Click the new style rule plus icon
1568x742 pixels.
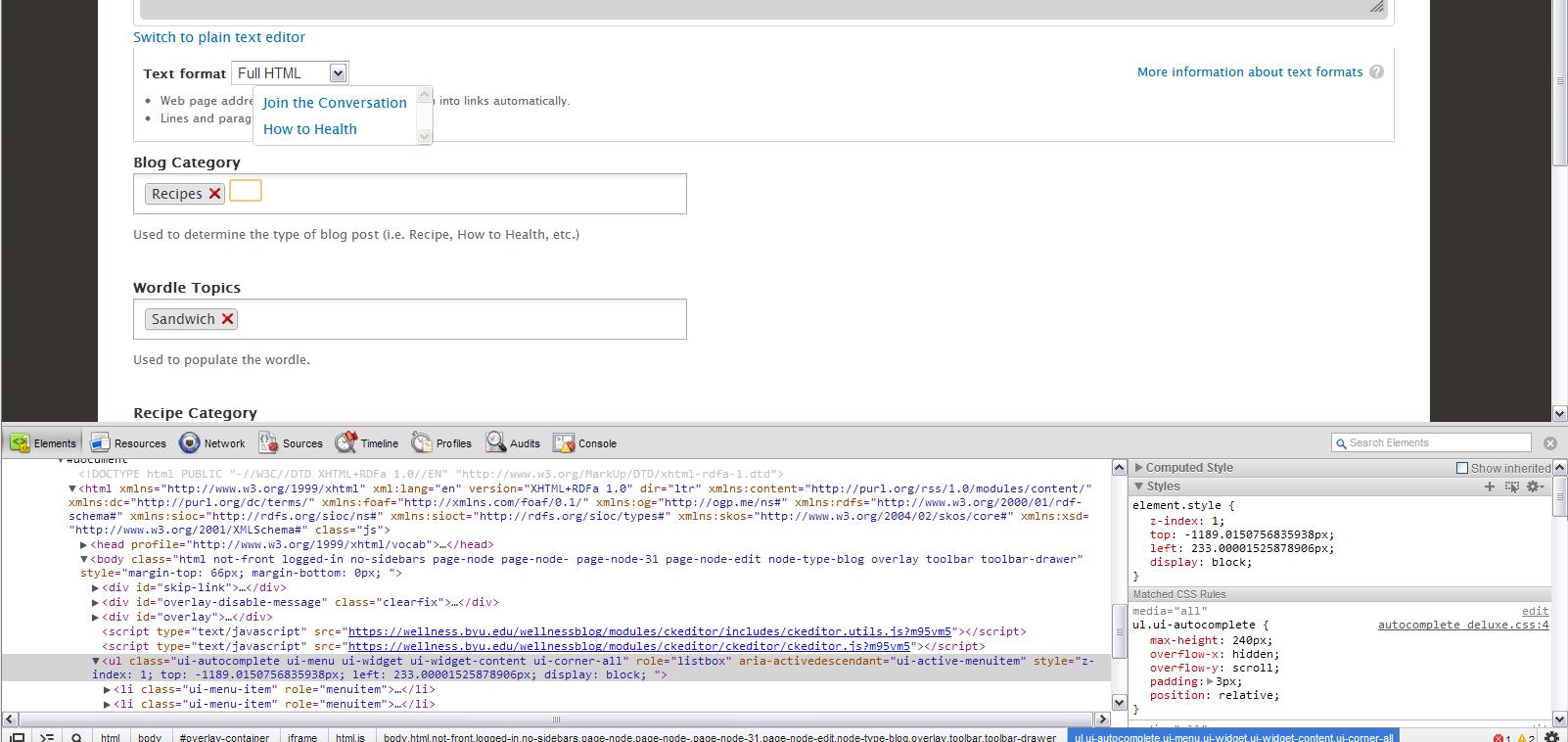click(x=1490, y=487)
